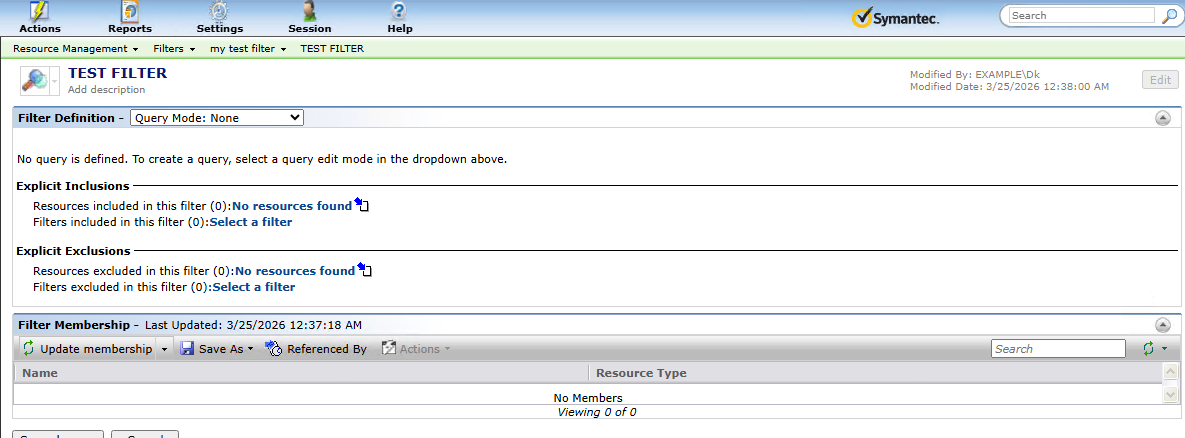
Task: Open the refresh options dropdown arrow
Action: (1164, 348)
